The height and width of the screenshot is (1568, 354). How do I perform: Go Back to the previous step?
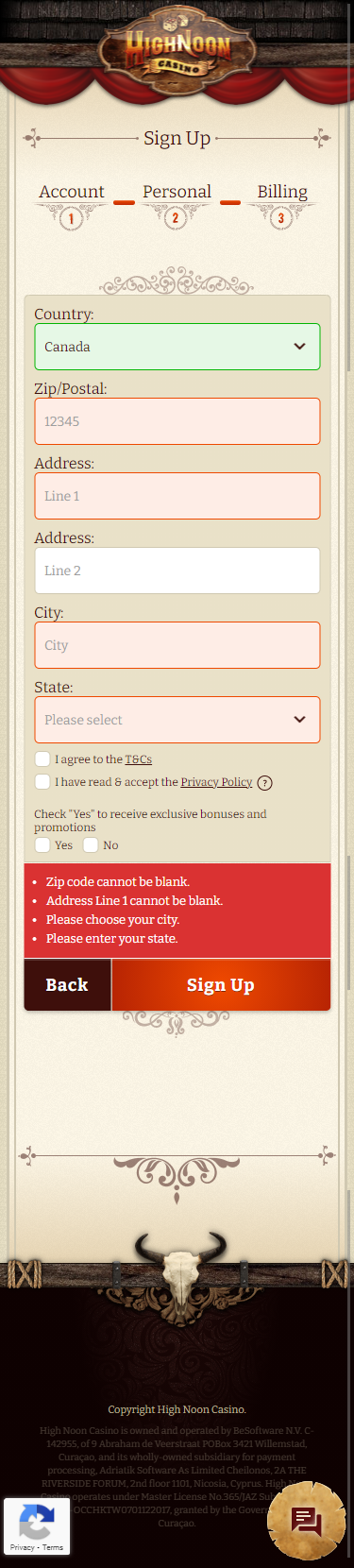(x=67, y=985)
